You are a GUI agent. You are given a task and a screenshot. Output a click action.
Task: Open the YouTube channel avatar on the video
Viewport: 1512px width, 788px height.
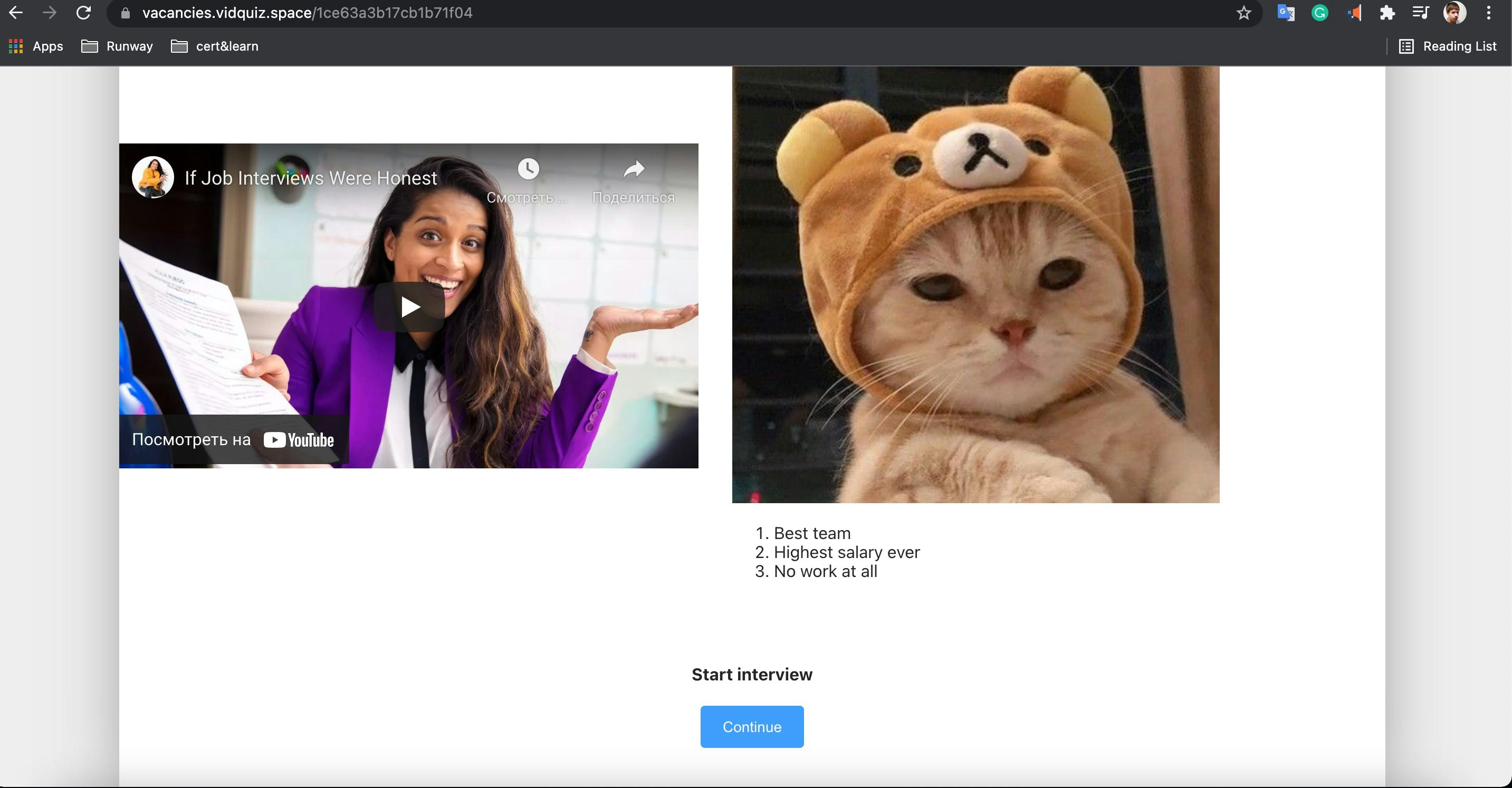point(152,177)
